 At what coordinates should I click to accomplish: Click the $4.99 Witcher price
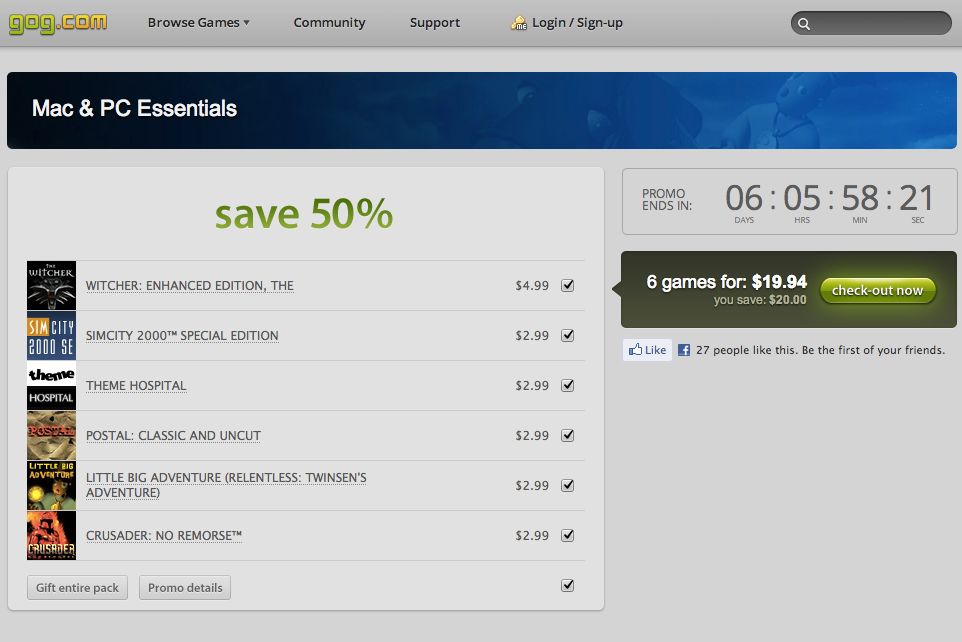[x=532, y=285]
